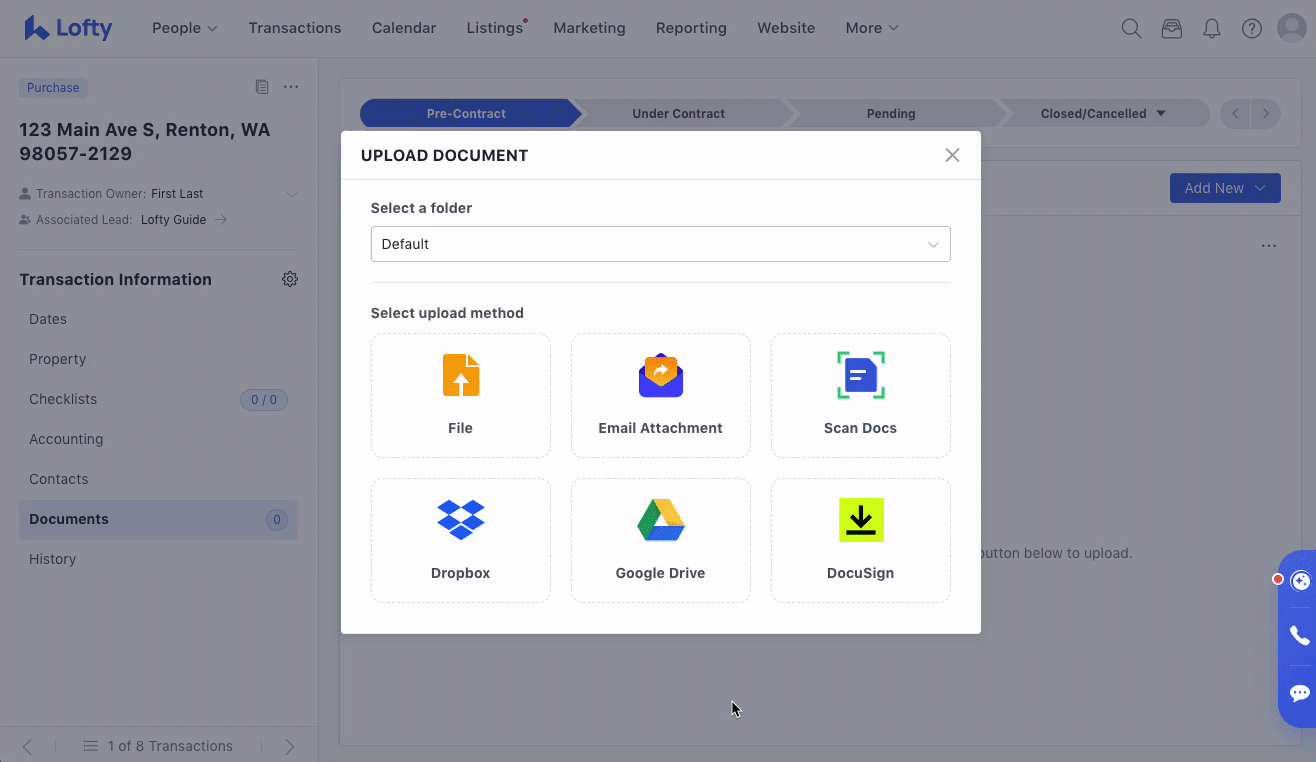Choose the Scan Docs upload method

(x=860, y=395)
